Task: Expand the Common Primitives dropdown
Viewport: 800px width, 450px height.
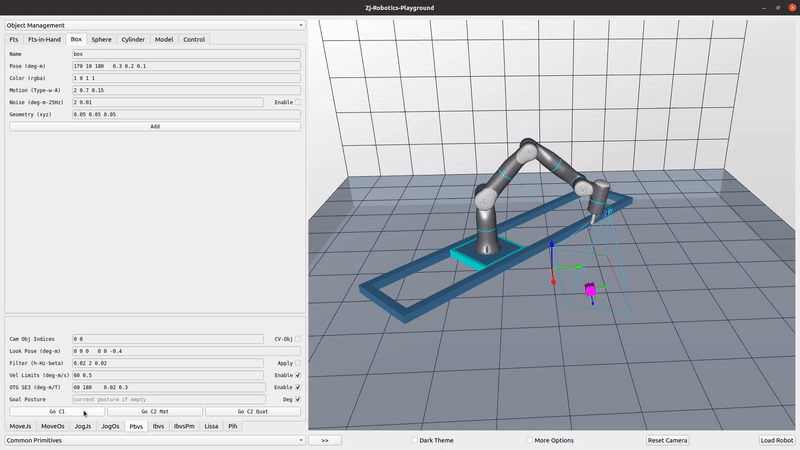Action: tap(154, 440)
